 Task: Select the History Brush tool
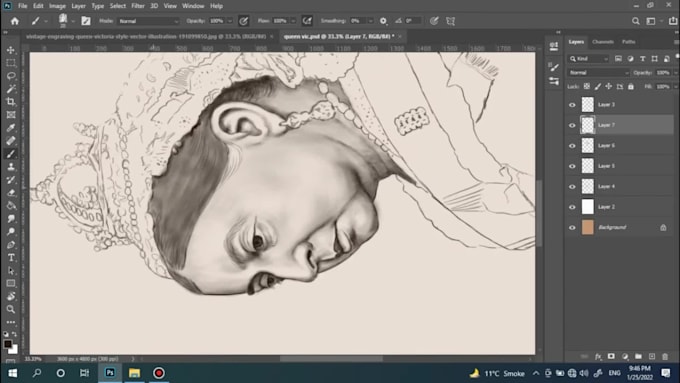pyautogui.click(x=11, y=180)
